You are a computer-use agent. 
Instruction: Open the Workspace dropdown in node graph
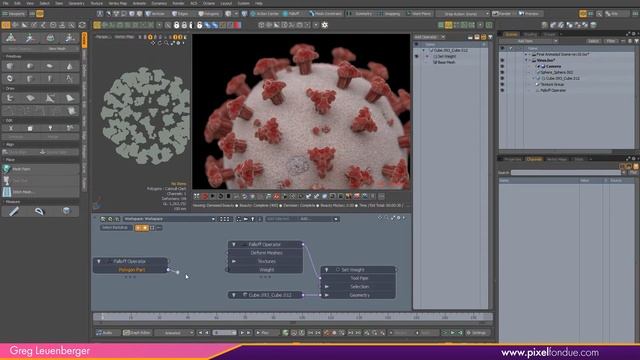point(169,219)
